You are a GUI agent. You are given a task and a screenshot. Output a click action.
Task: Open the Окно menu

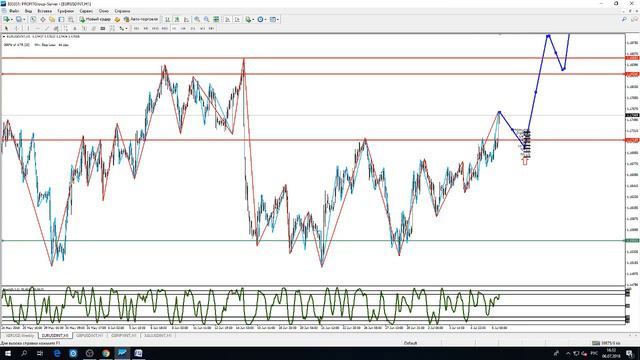[104, 11]
